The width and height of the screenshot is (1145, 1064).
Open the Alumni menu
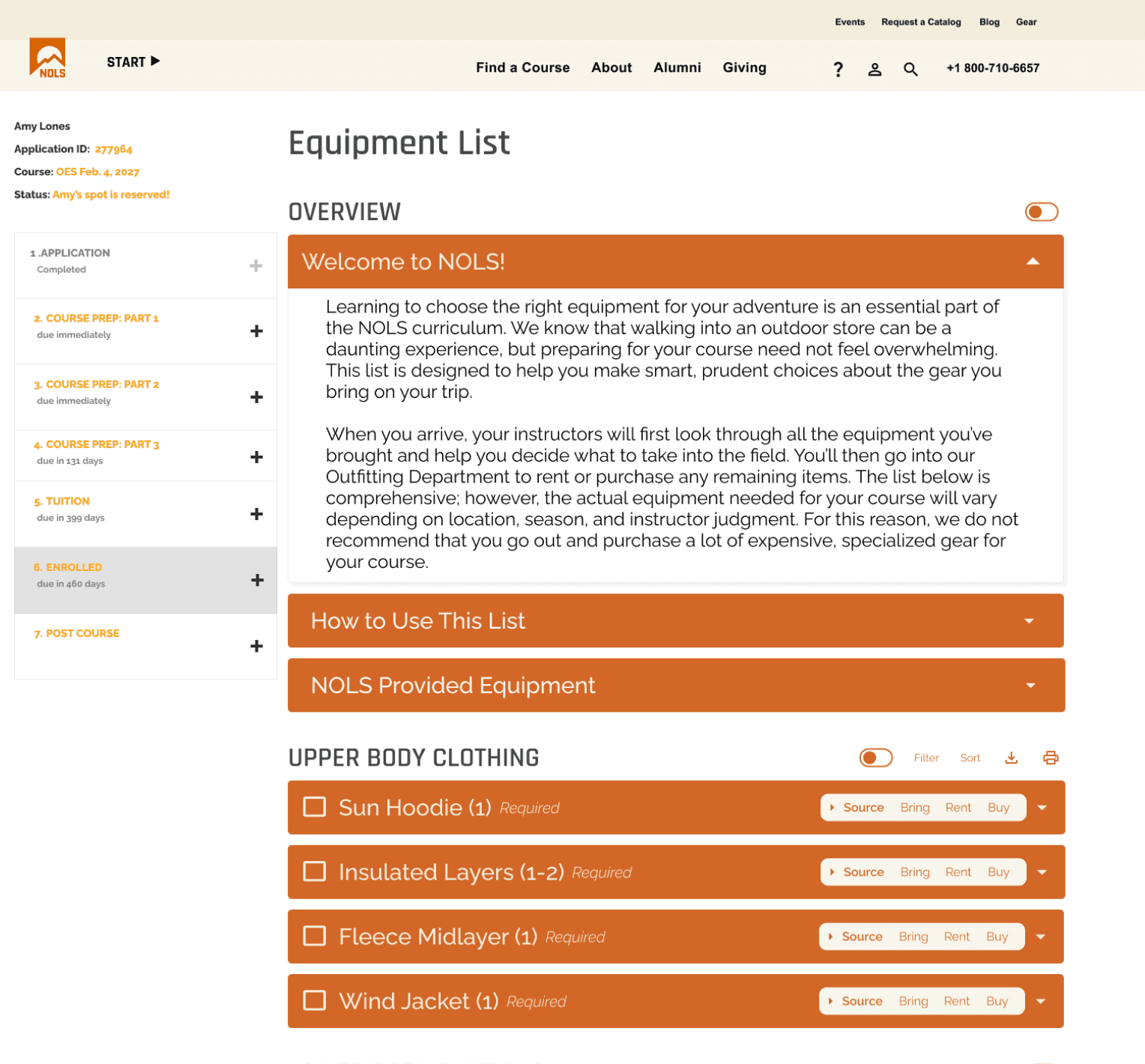tap(677, 67)
